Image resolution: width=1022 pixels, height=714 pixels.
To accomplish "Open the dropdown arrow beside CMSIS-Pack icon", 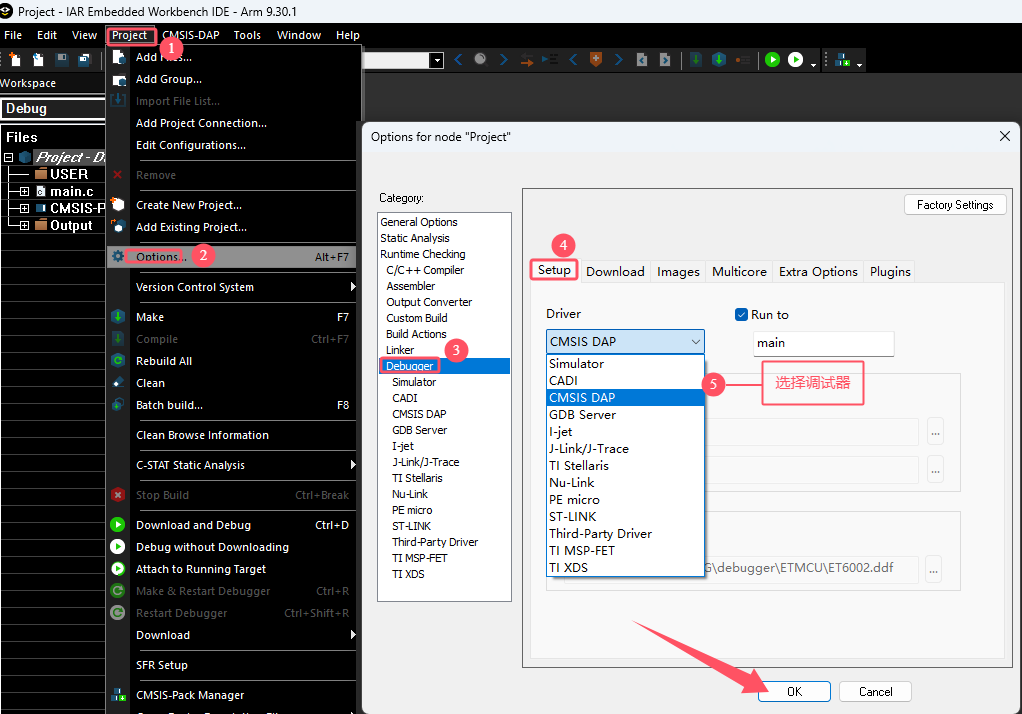I will click(x=860, y=65).
